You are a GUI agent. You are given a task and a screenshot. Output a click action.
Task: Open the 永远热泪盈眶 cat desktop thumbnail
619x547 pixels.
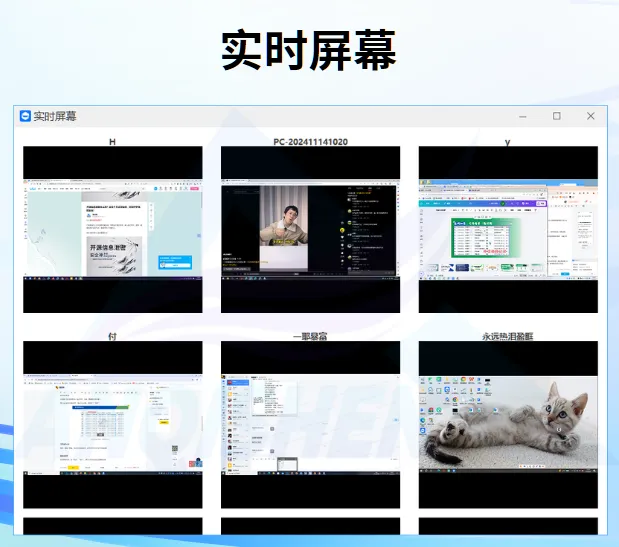click(508, 425)
